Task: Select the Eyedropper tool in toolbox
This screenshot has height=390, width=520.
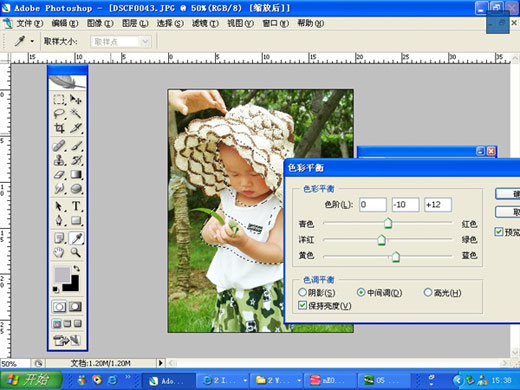Action: tap(76, 238)
